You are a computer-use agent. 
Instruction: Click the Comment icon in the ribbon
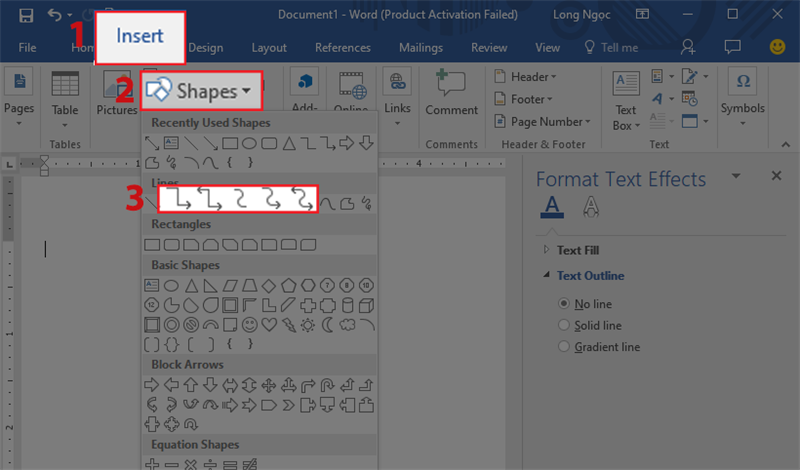tap(451, 95)
